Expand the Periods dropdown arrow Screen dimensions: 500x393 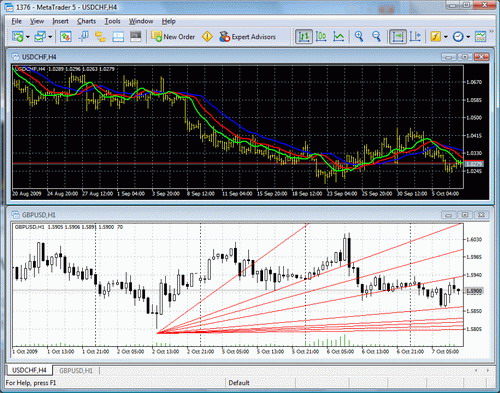coord(468,37)
